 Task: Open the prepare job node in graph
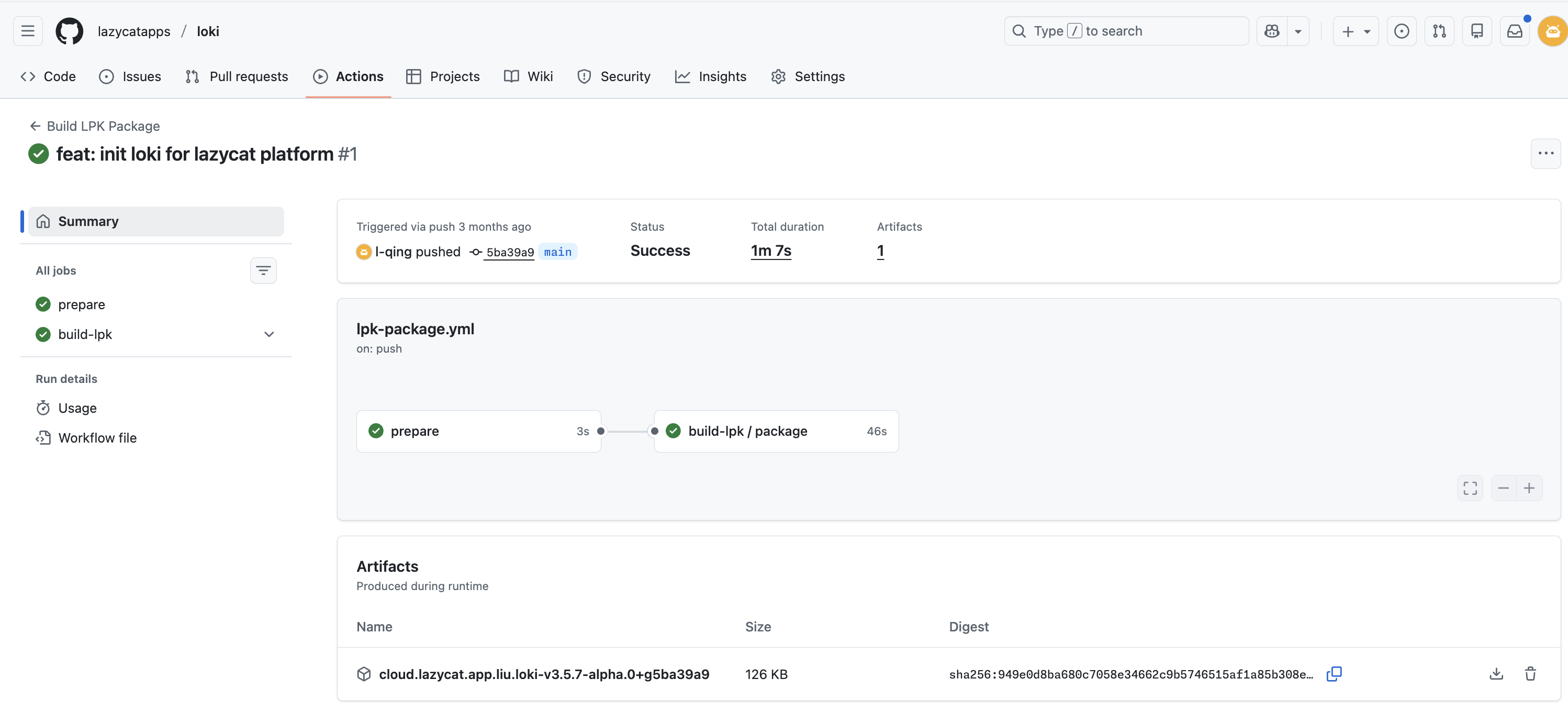click(478, 432)
